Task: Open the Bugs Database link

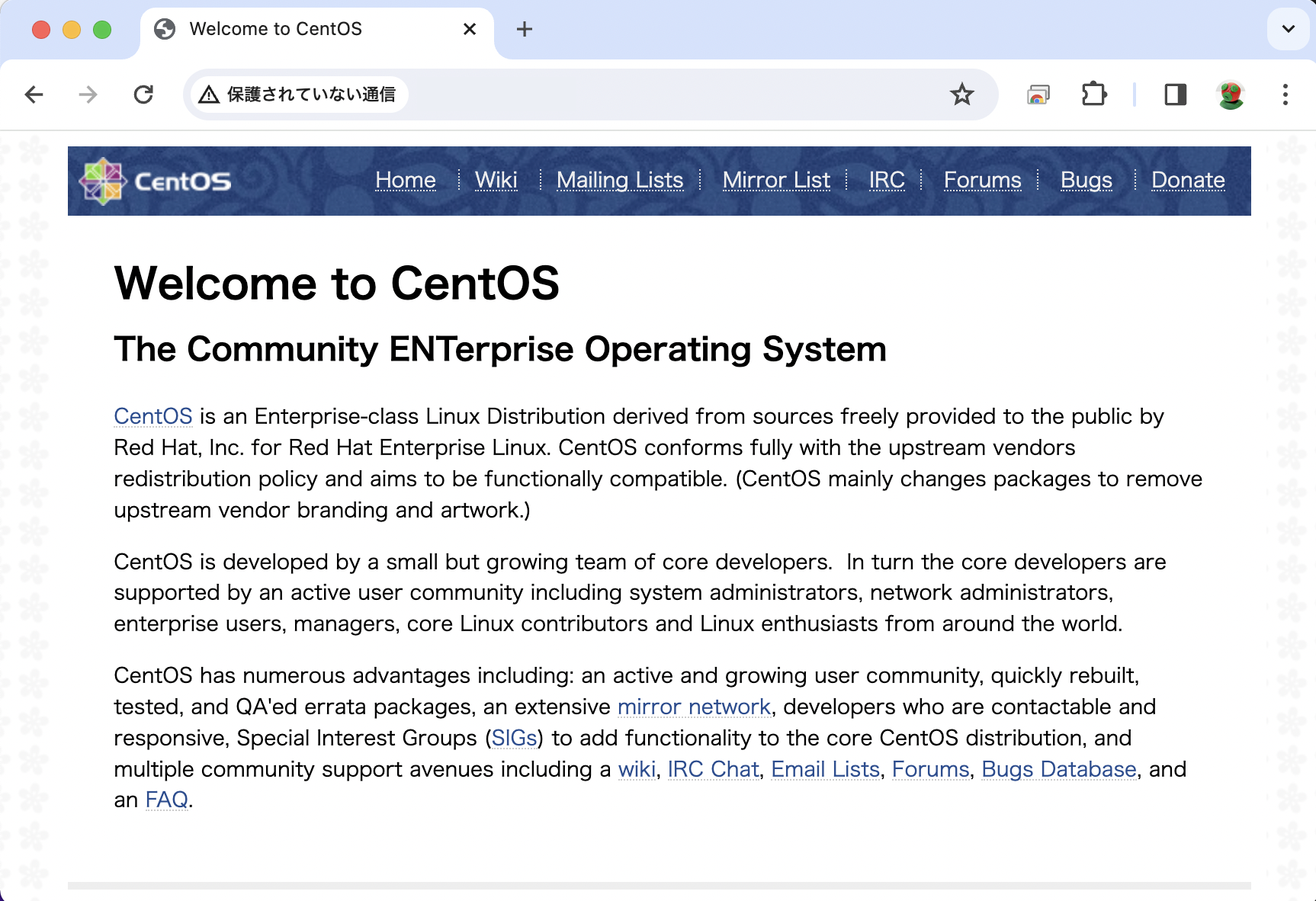Action: point(1058,769)
